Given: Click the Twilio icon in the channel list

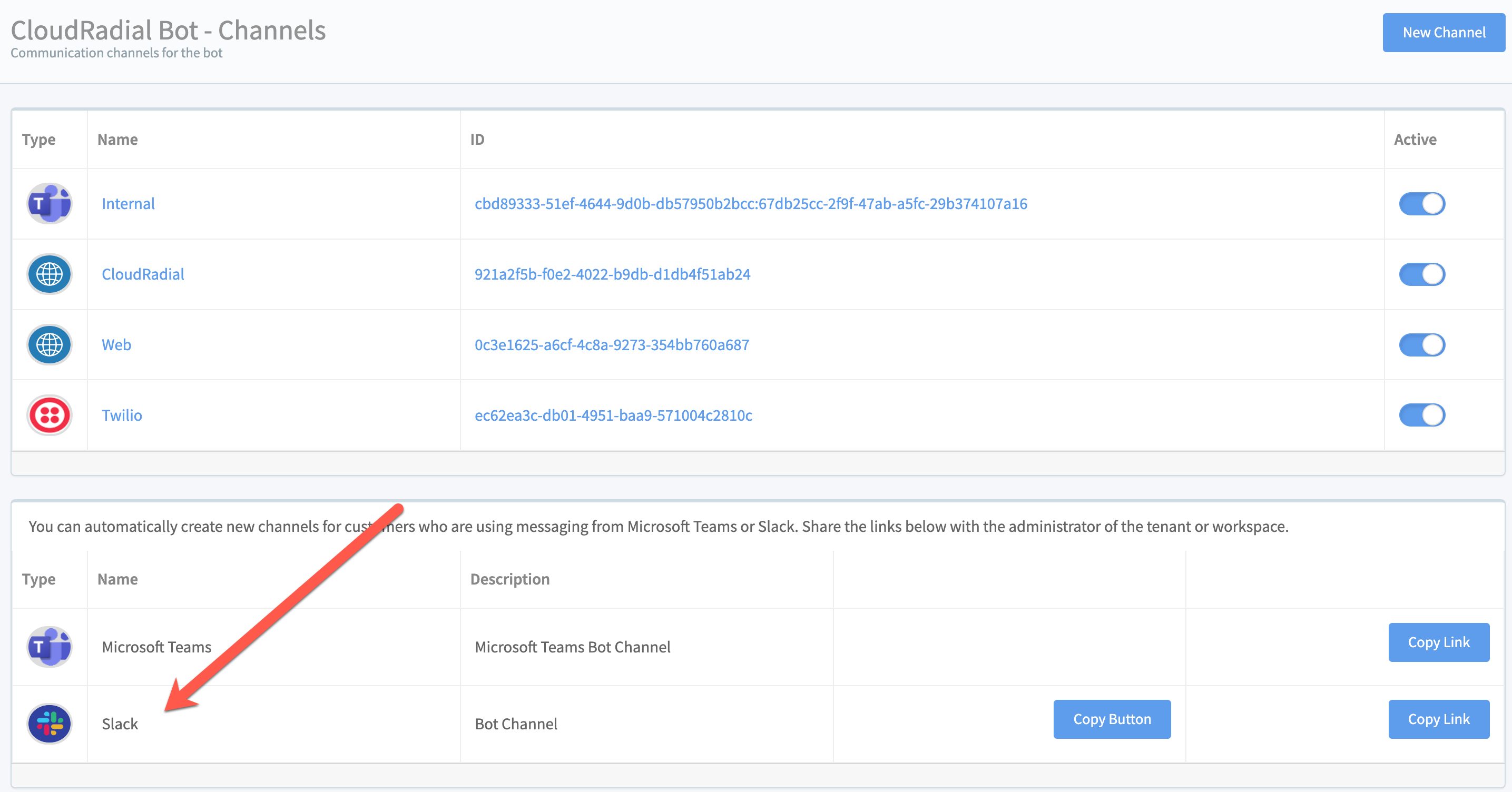Looking at the screenshot, I should [50, 415].
